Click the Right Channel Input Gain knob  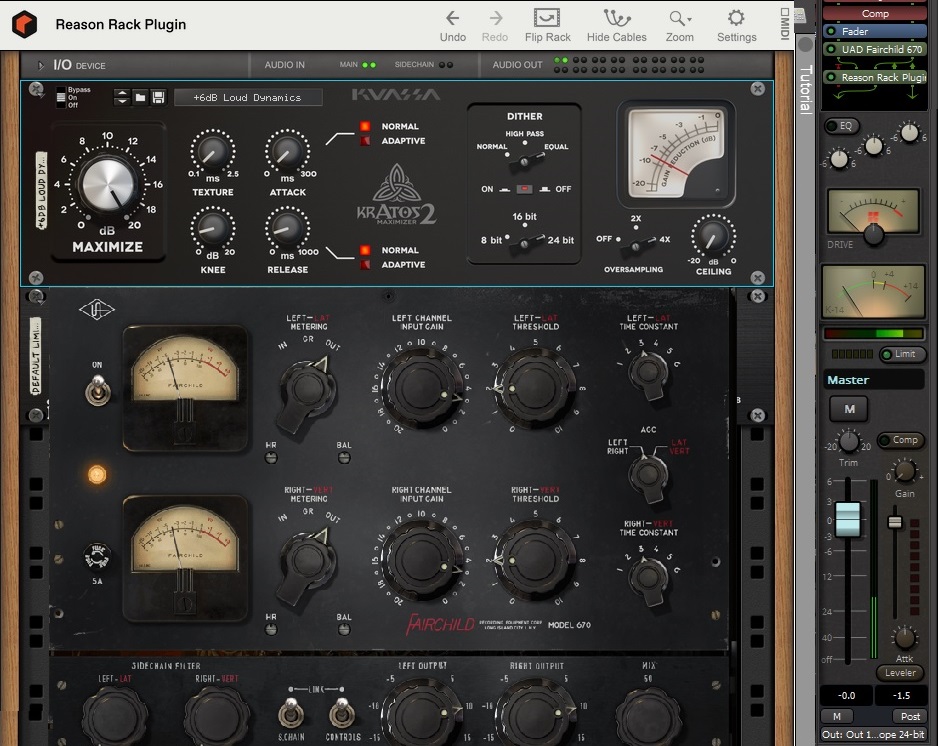point(422,560)
